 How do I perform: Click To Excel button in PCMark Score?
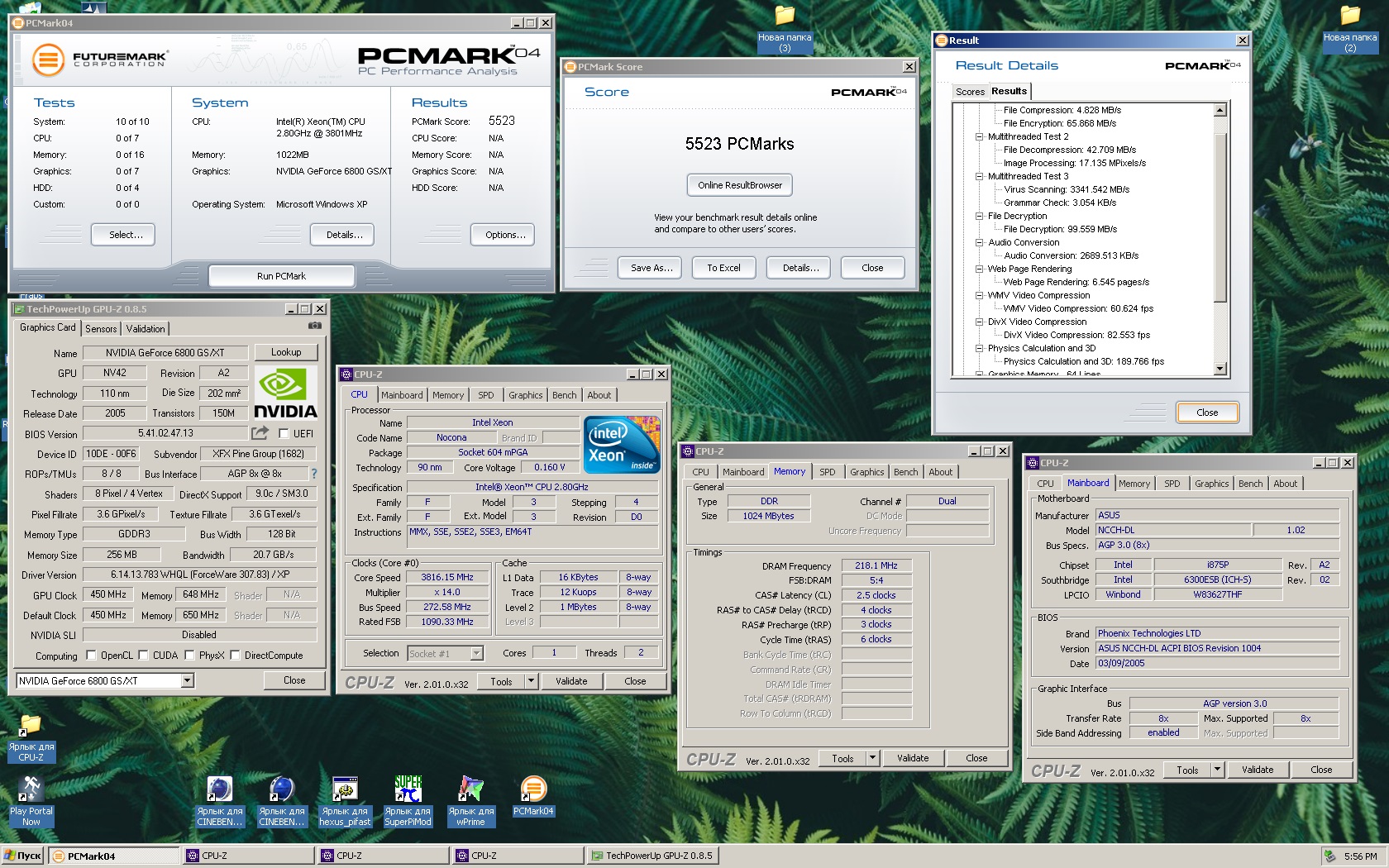coord(723,268)
